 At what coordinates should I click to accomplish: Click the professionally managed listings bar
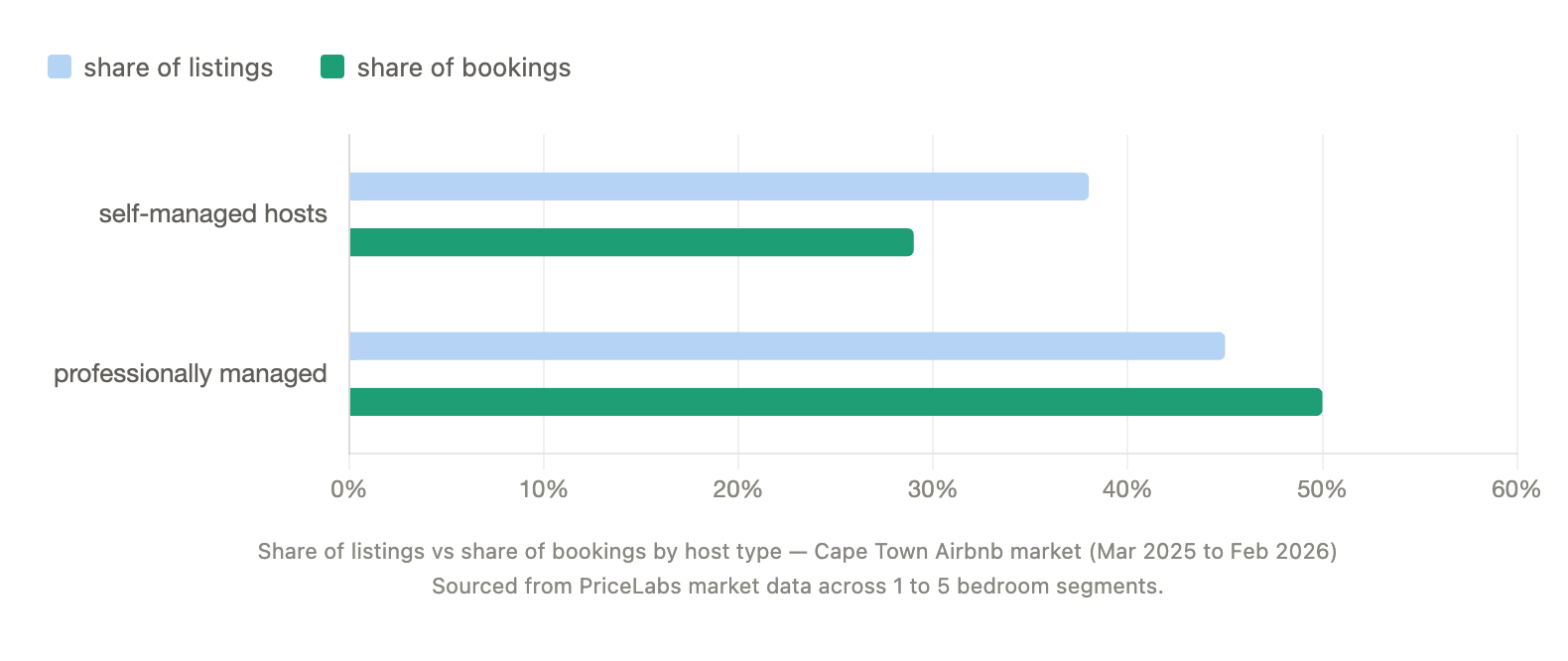coord(787,346)
